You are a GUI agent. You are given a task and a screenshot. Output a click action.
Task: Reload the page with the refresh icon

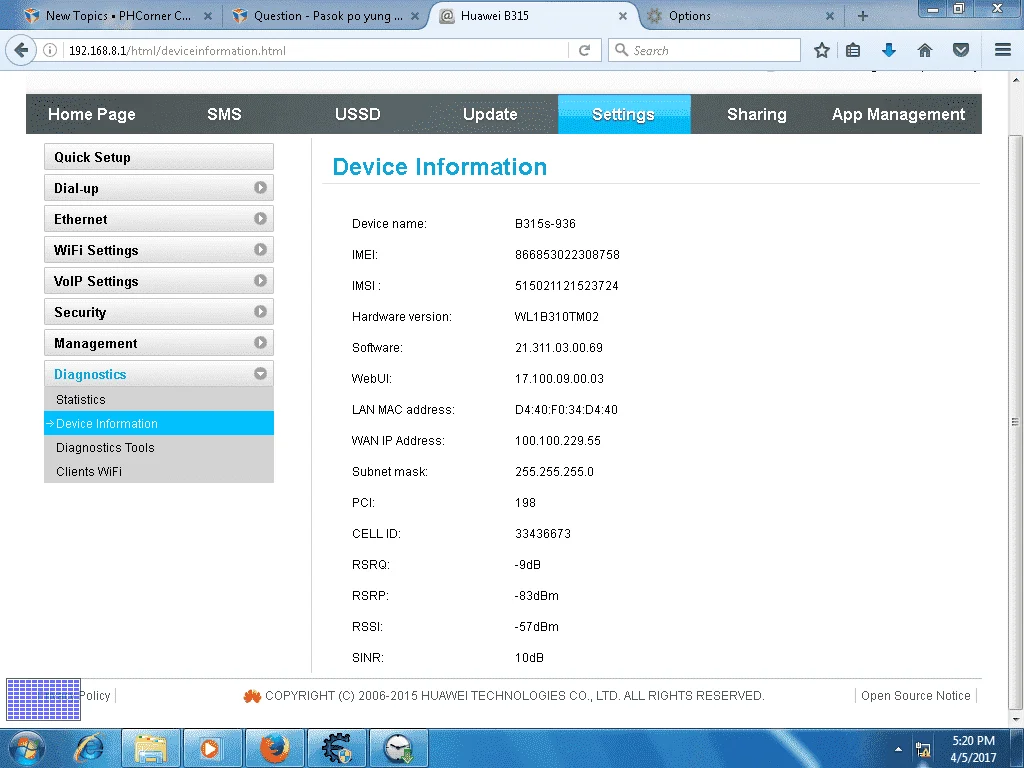pyautogui.click(x=584, y=50)
